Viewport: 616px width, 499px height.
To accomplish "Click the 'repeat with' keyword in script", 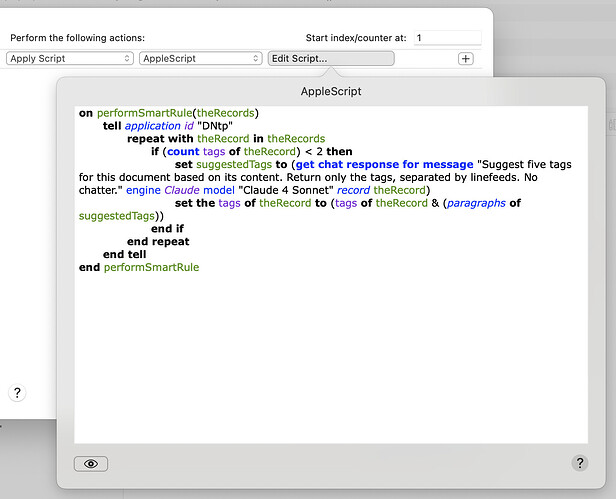I will [x=160, y=139].
